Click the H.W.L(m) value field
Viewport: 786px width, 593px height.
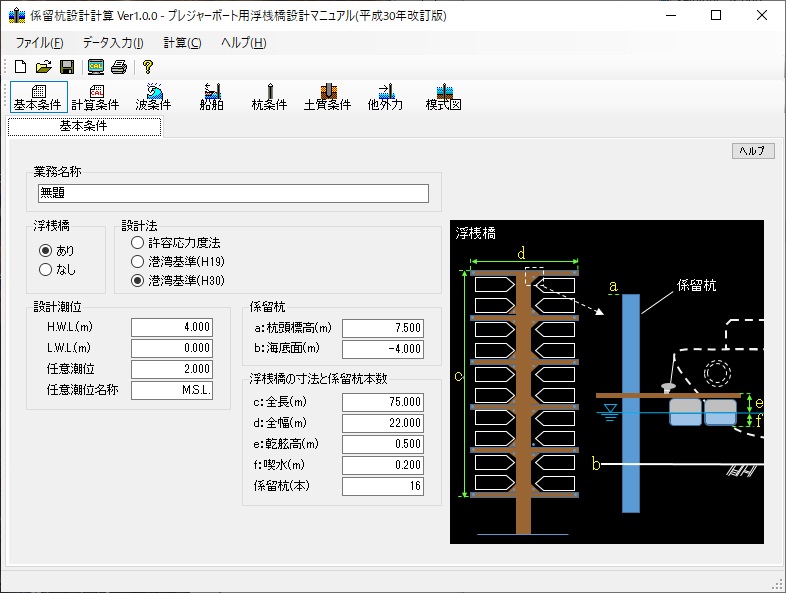click(x=171, y=327)
